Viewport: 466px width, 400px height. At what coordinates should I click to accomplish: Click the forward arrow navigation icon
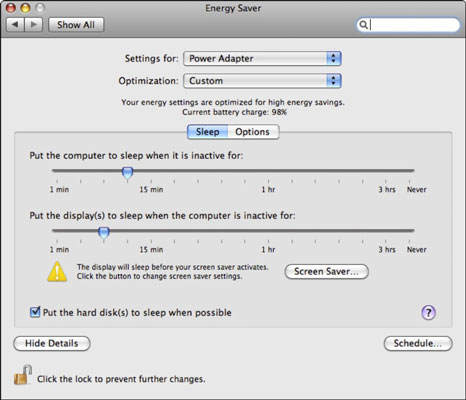tap(33, 25)
